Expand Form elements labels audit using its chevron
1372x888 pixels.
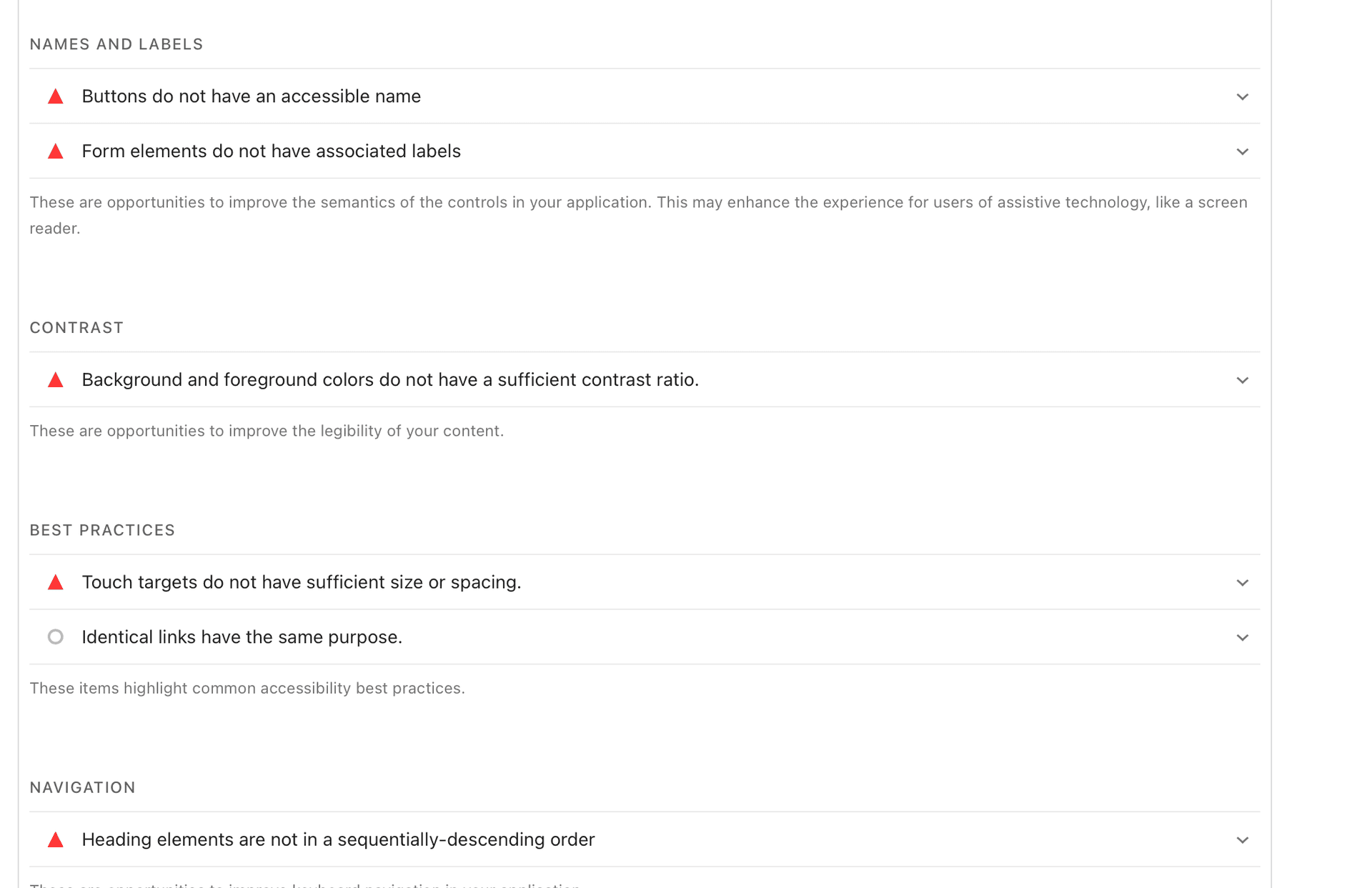(1242, 151)
